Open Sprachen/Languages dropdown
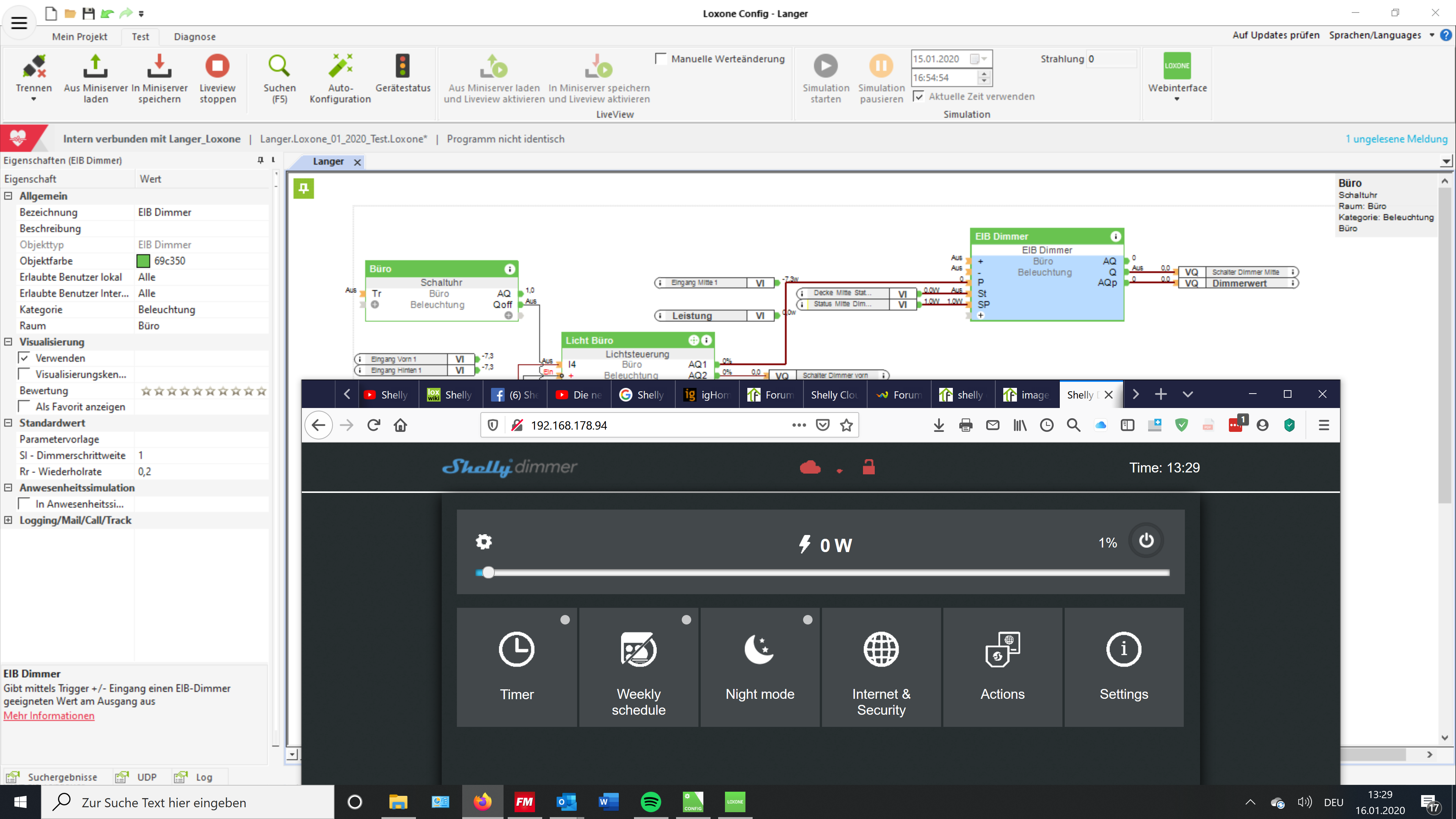Image resolution: width=1456 pixels, height=819 pixels. pyautogui.click(x=1381, y=35)
